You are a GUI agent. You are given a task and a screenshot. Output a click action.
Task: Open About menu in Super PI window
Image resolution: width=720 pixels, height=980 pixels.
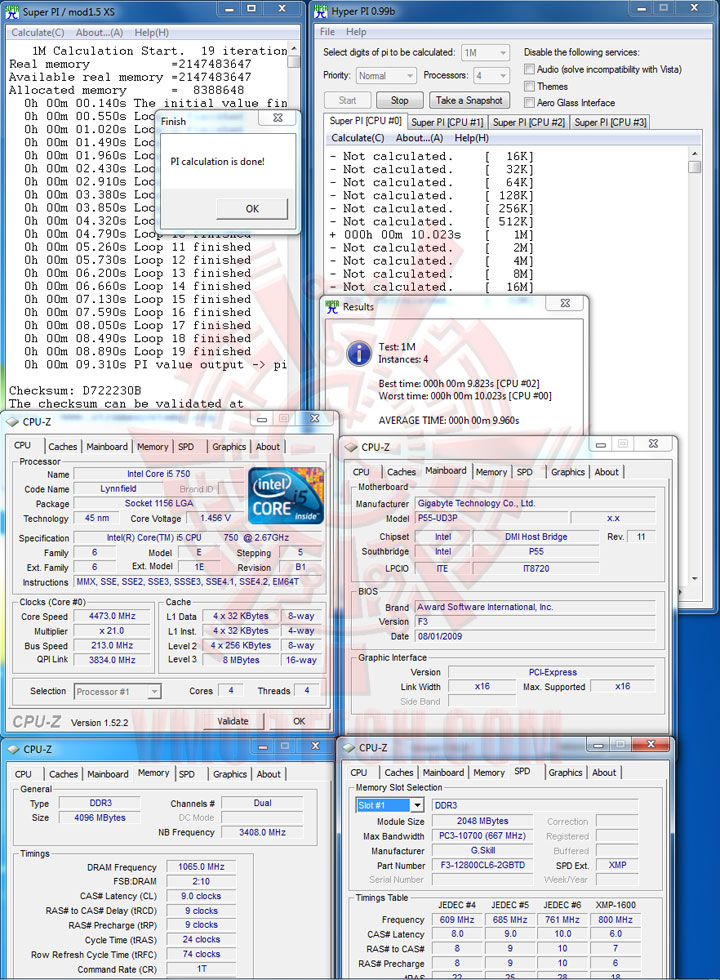point(99,32)
